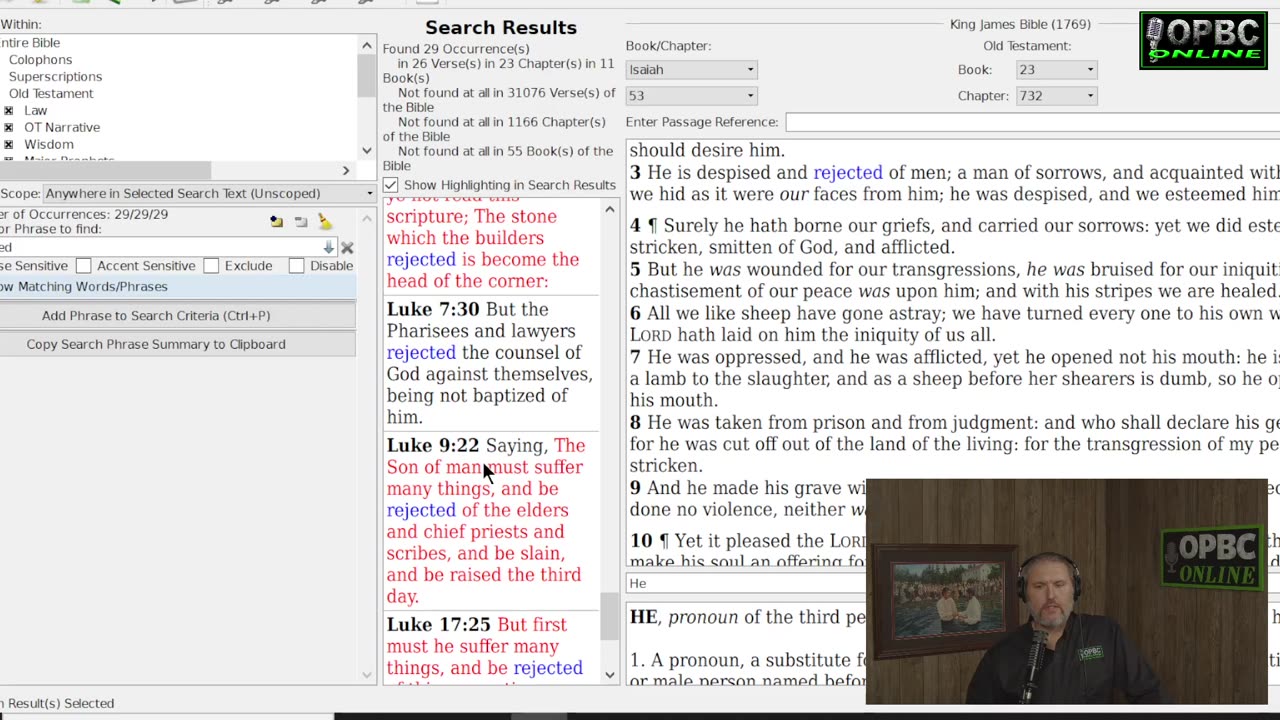Open the search Scope dropdown

click(209, 193)
